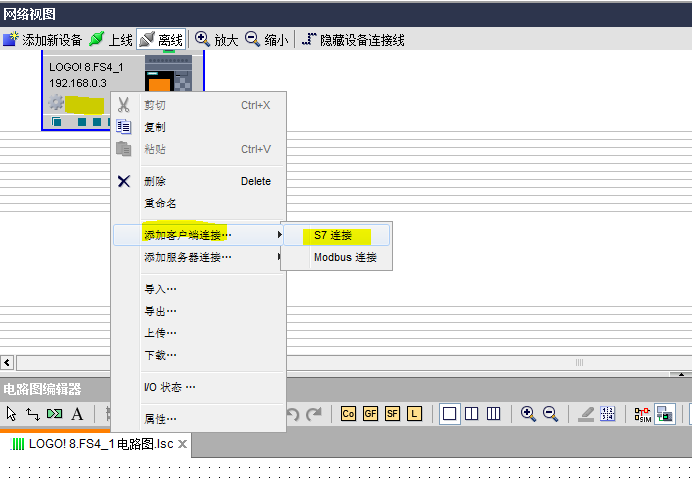Select S7 连接 in submenu
Screen dimensions: 692x484
coord(336,235)
